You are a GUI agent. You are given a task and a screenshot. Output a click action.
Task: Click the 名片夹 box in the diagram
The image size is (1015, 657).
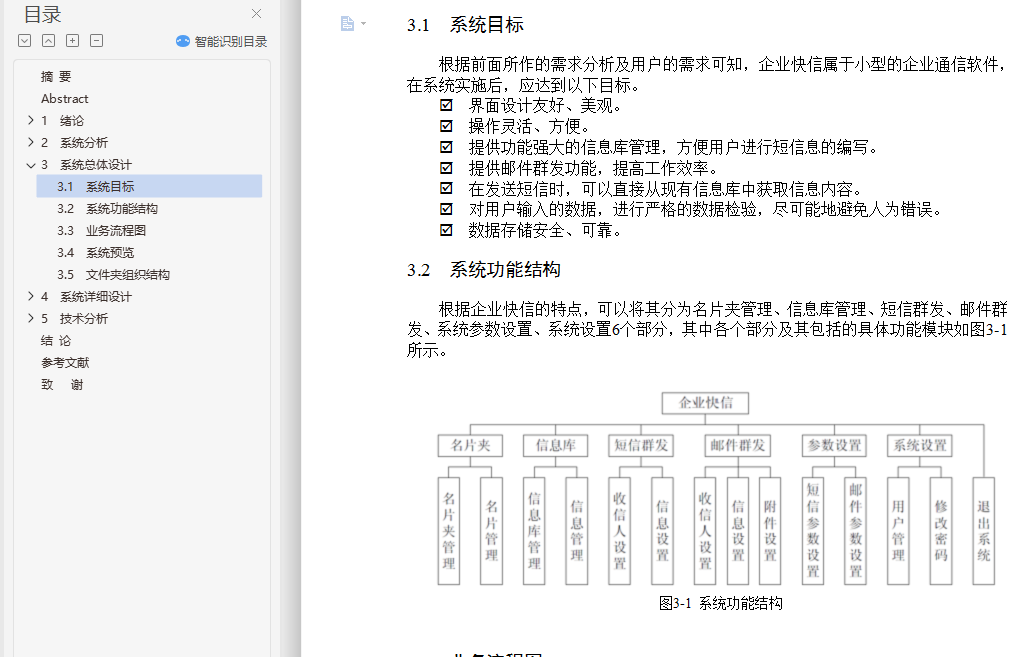point(471,445)
